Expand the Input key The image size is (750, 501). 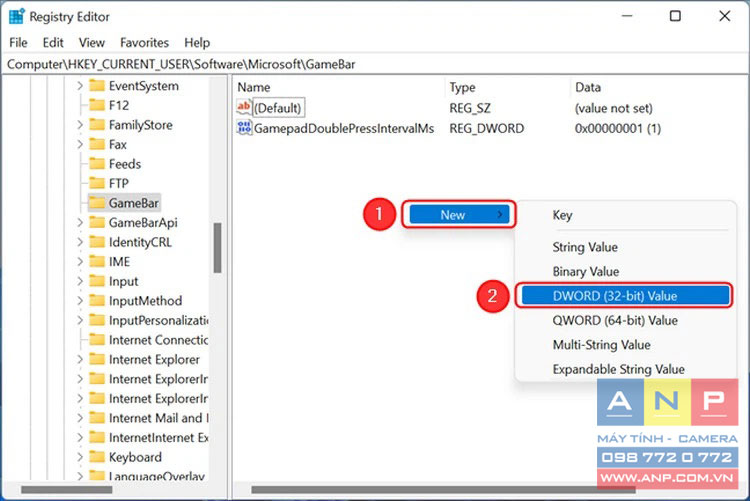(80, 281)
